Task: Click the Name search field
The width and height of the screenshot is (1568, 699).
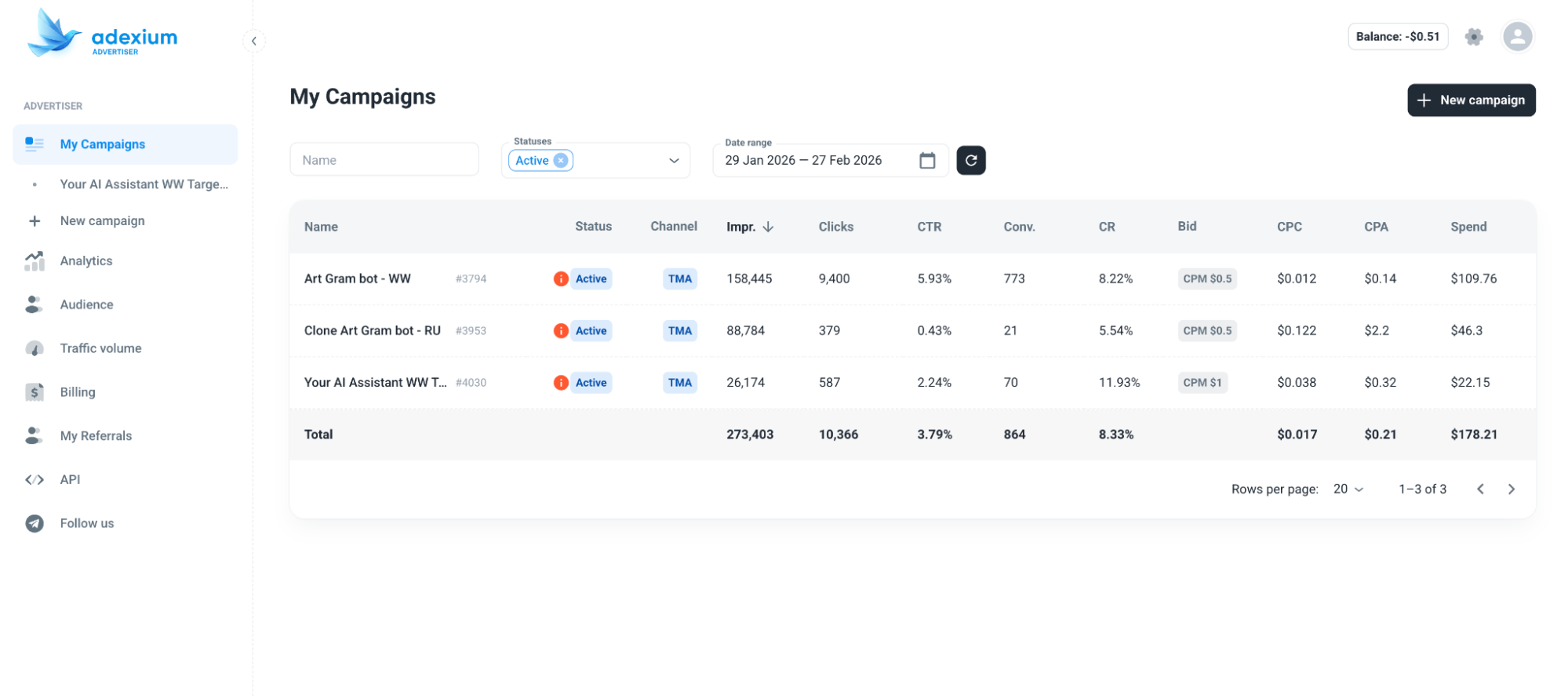Action: (384, 160)
